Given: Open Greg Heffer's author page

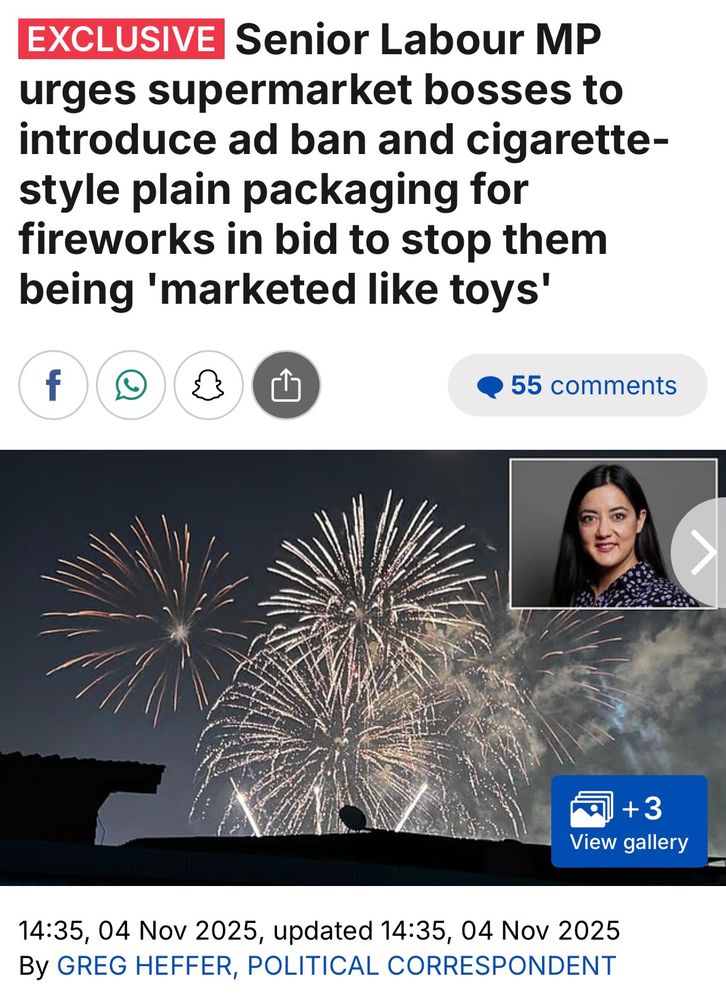Looking at the screenshot, I should (x=144, y=966).
